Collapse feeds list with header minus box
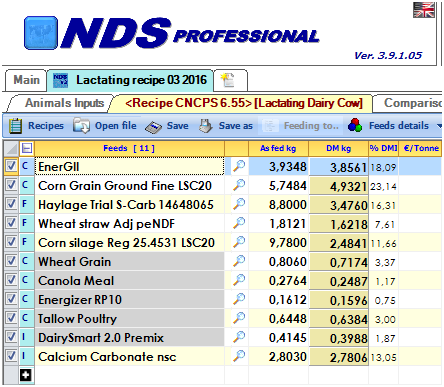The width and height of the screenshot is (444, 387). pyautogui.click(x=27, y=148)
